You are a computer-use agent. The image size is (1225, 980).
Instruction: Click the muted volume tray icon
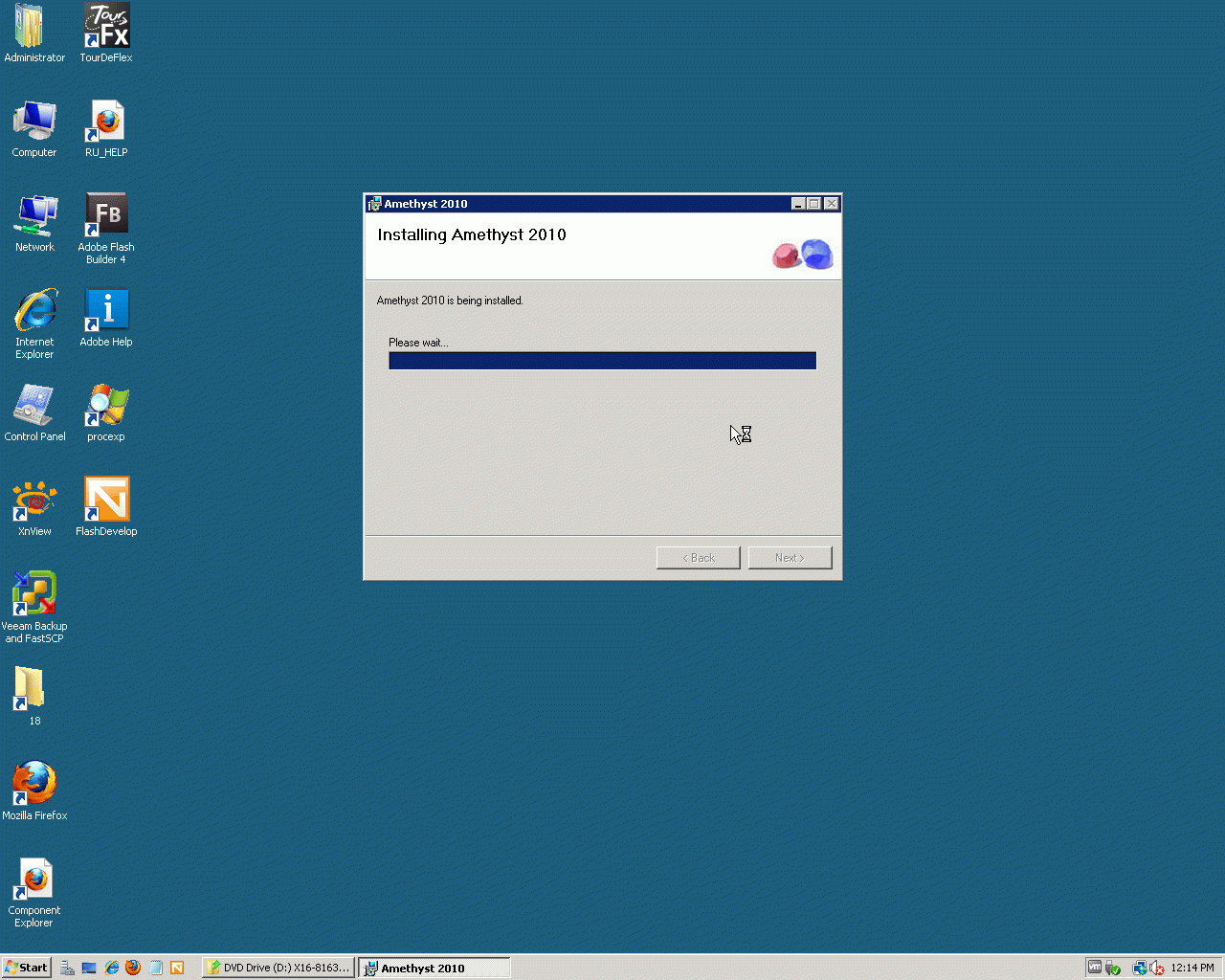(x=1157, y=968)
